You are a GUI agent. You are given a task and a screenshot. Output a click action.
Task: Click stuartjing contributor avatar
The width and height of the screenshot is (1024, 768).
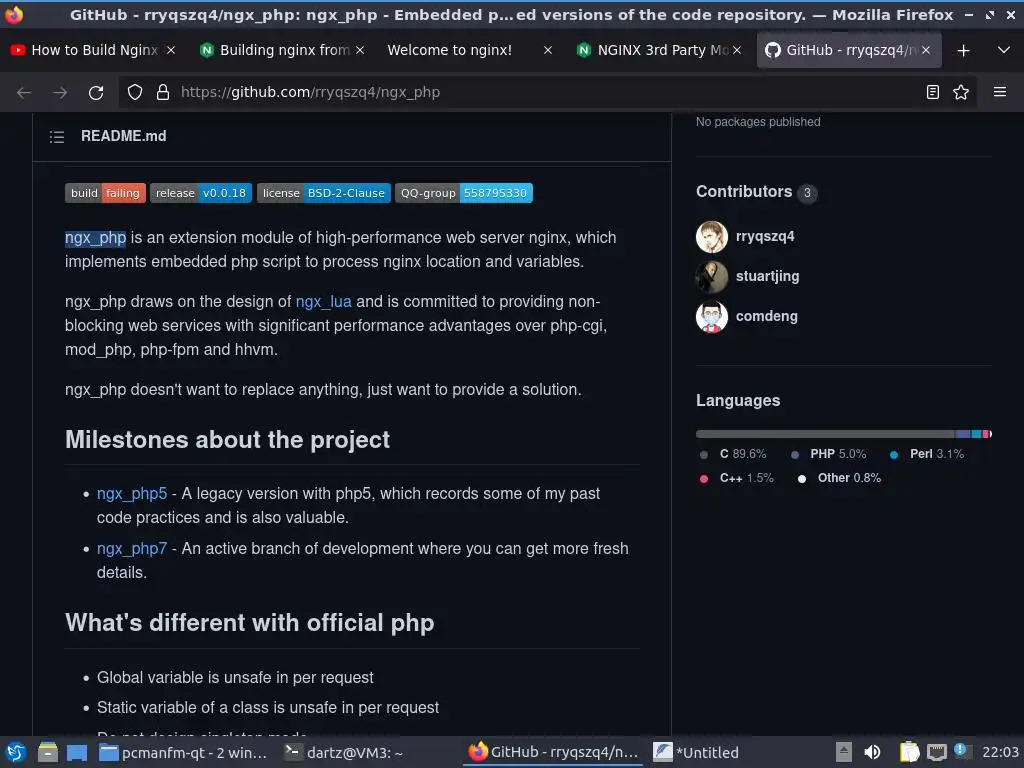pyautogui.click(x=712, y=277)
